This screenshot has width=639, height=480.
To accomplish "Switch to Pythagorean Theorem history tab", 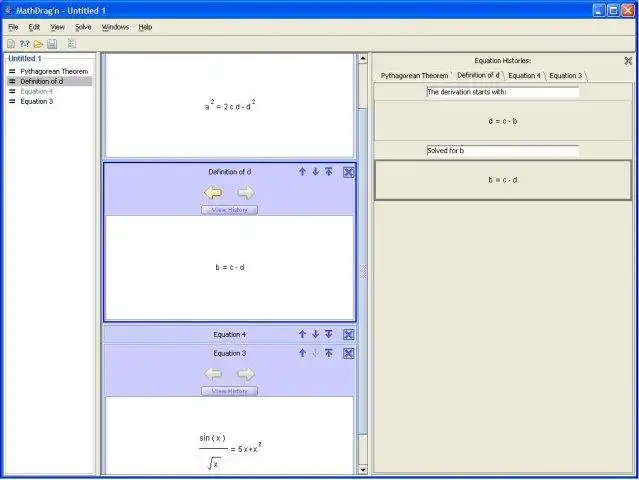I will coord(414,75).
